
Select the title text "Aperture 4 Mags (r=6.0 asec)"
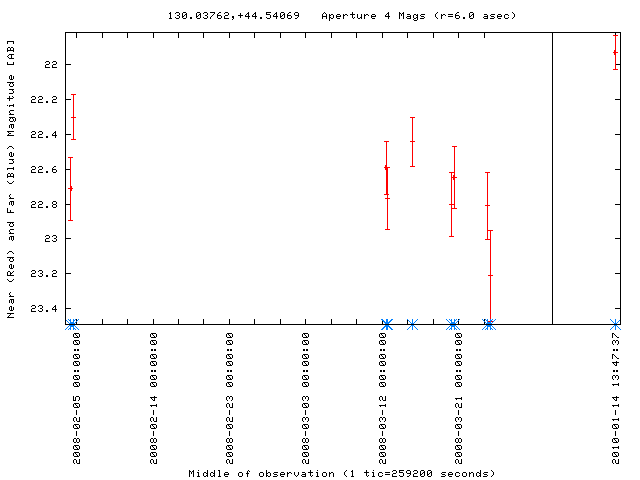[x=418, y=16]
